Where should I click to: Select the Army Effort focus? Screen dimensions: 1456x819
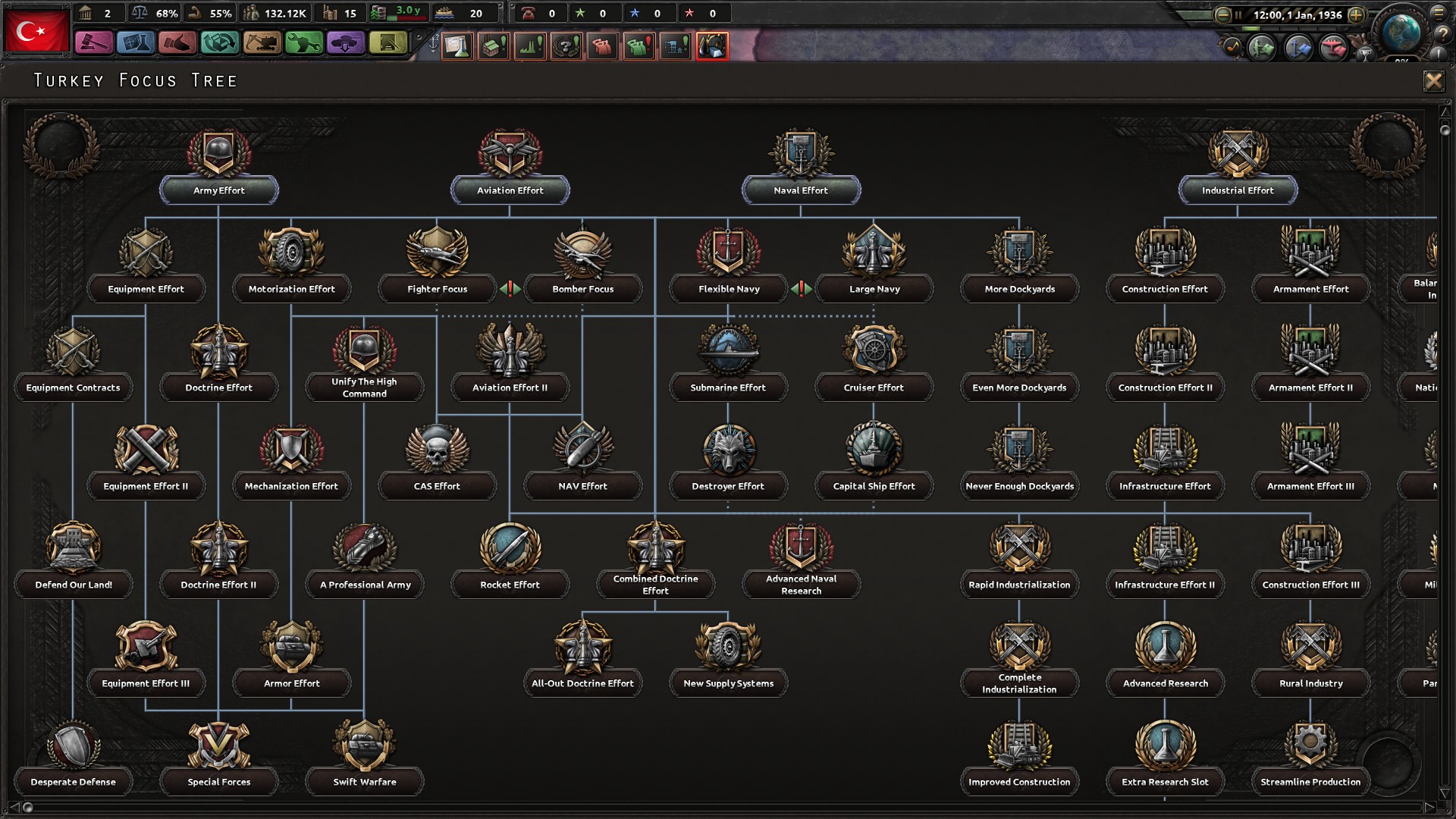[219, 167]
